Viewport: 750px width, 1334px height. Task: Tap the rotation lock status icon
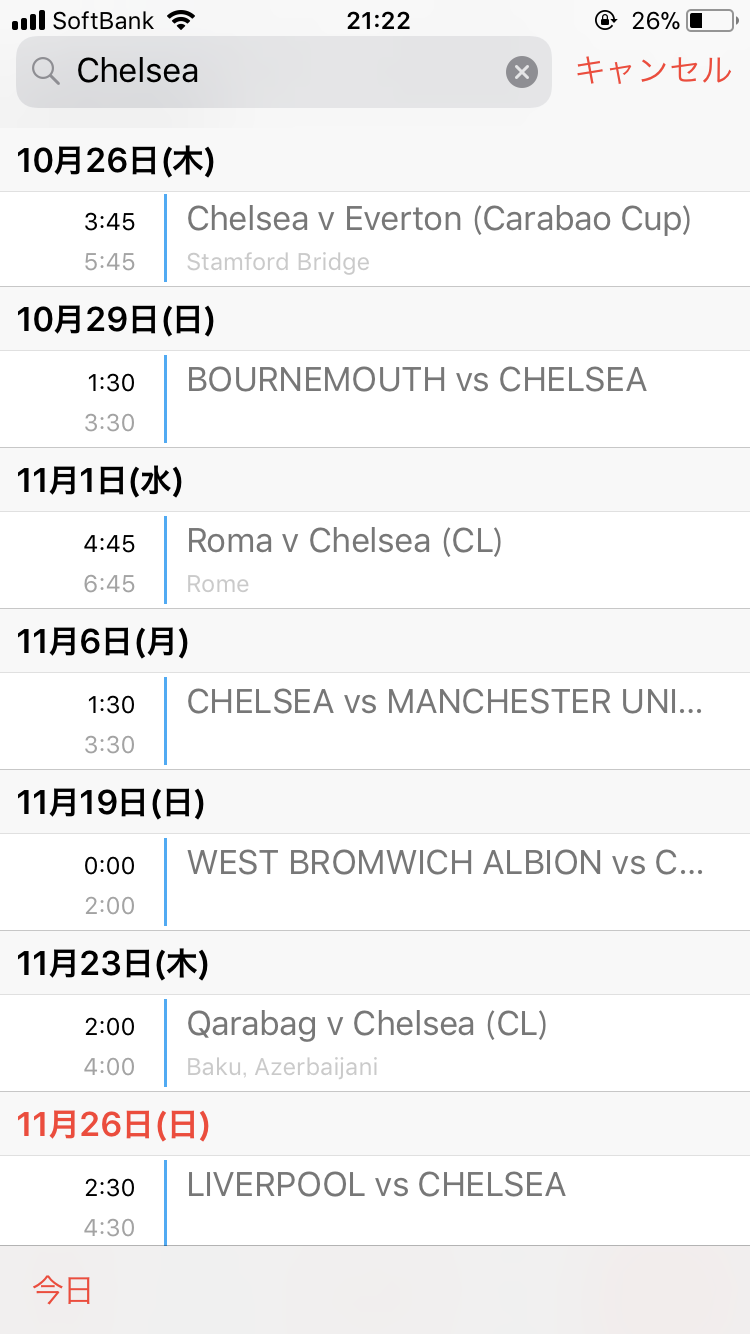tap(605, 20)
